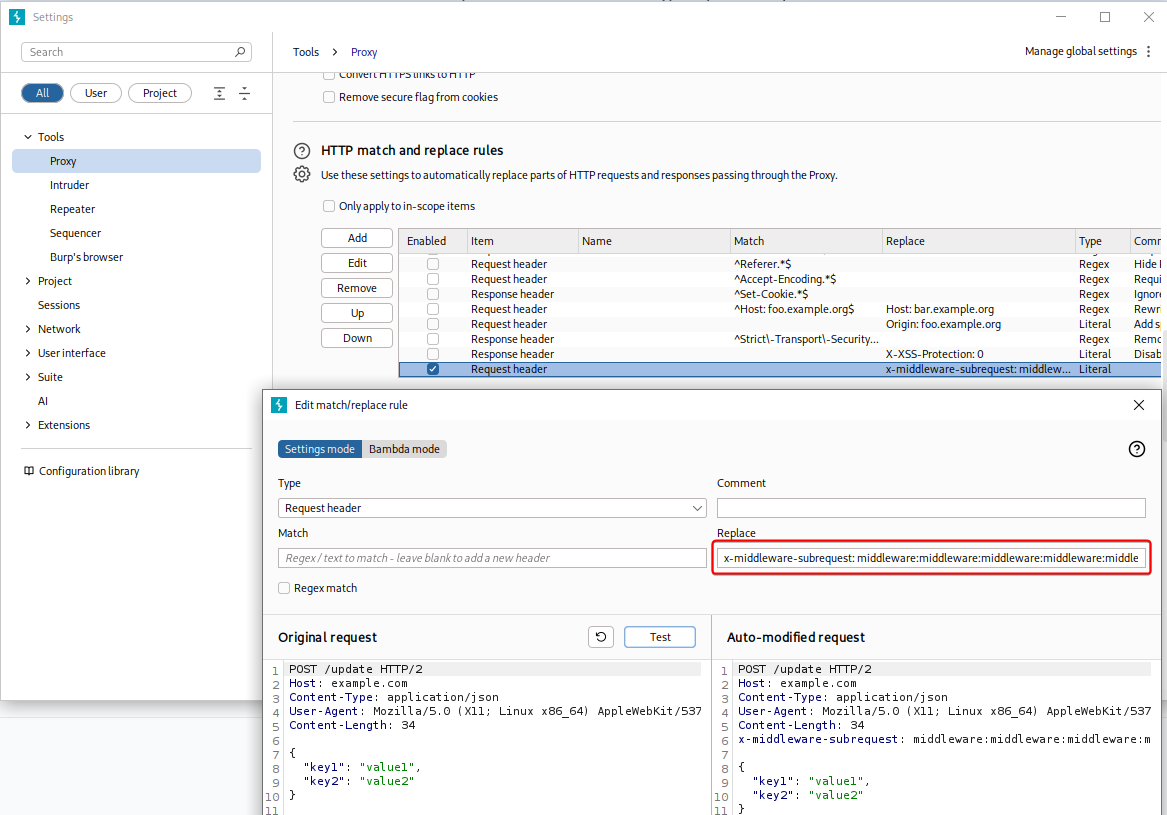Click the reset arrow icon next to Test
This screenshot has width=1167, height=815.
(x=600, y=637)
